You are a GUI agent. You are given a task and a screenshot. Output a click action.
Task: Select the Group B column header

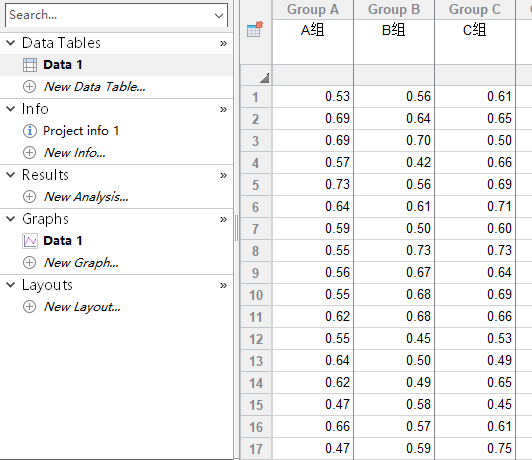point(394,9)
